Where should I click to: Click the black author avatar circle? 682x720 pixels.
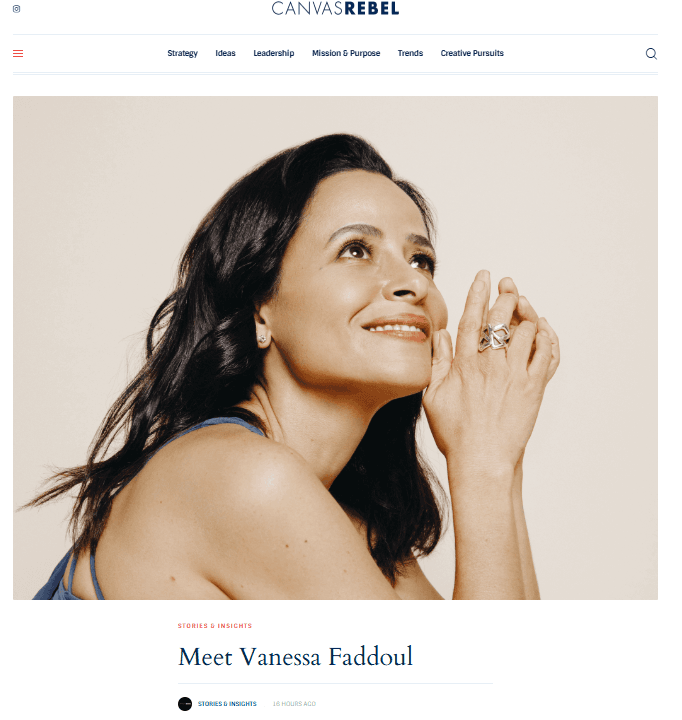click(x=185, y=703)
